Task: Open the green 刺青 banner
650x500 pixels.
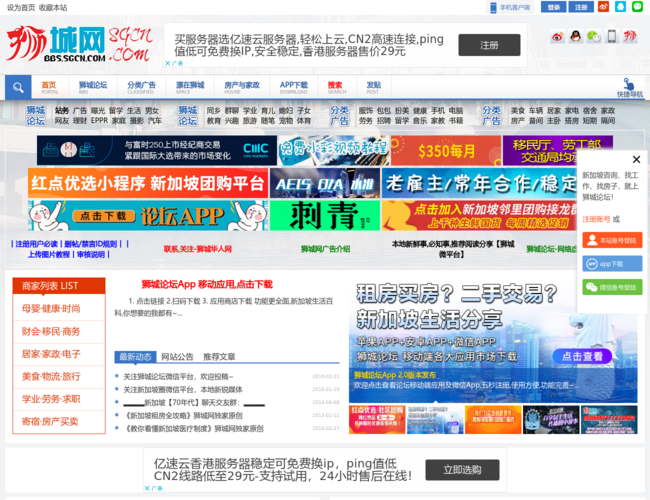Action: 325,216
